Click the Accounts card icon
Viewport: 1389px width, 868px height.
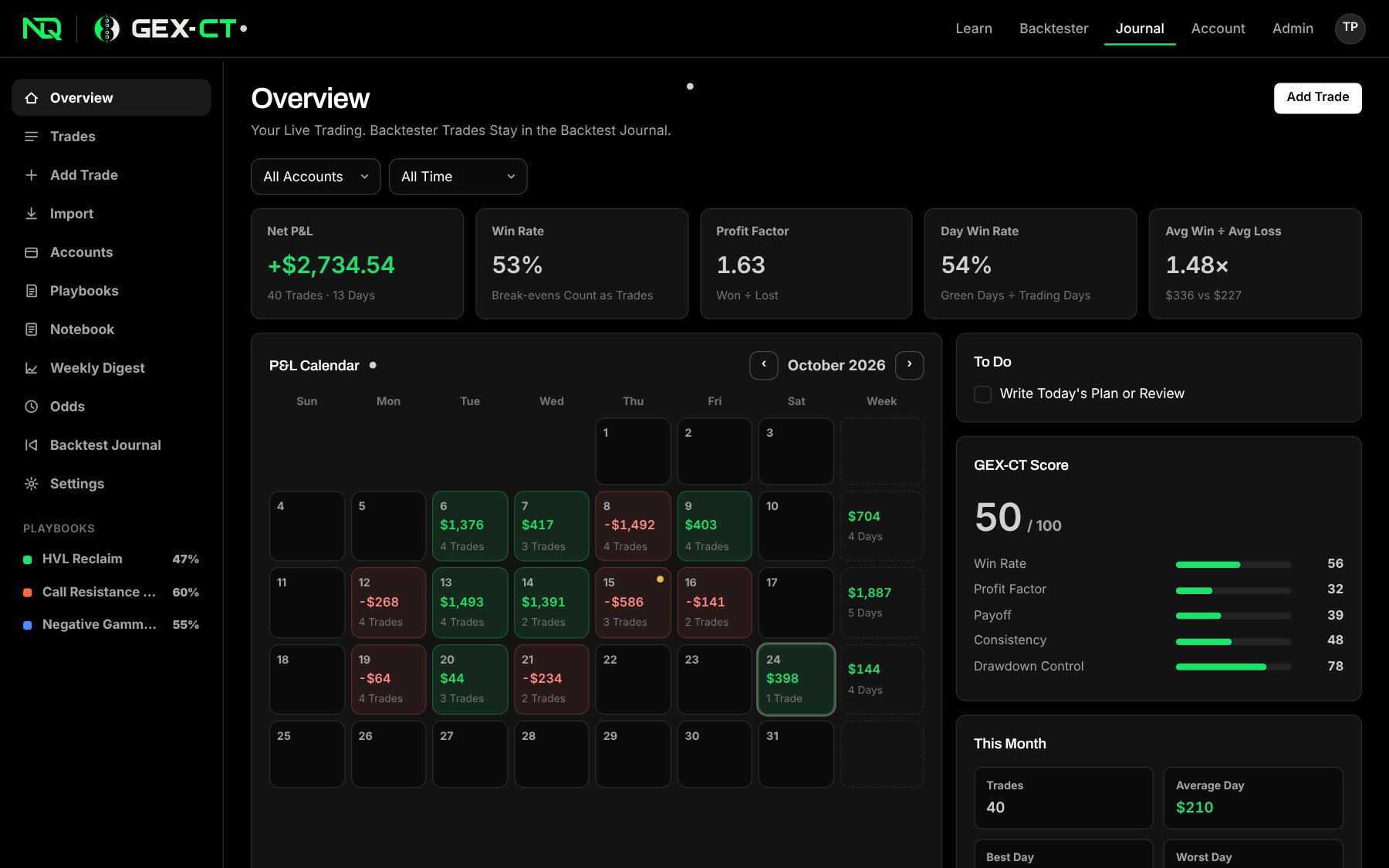(x=32, y=252)
